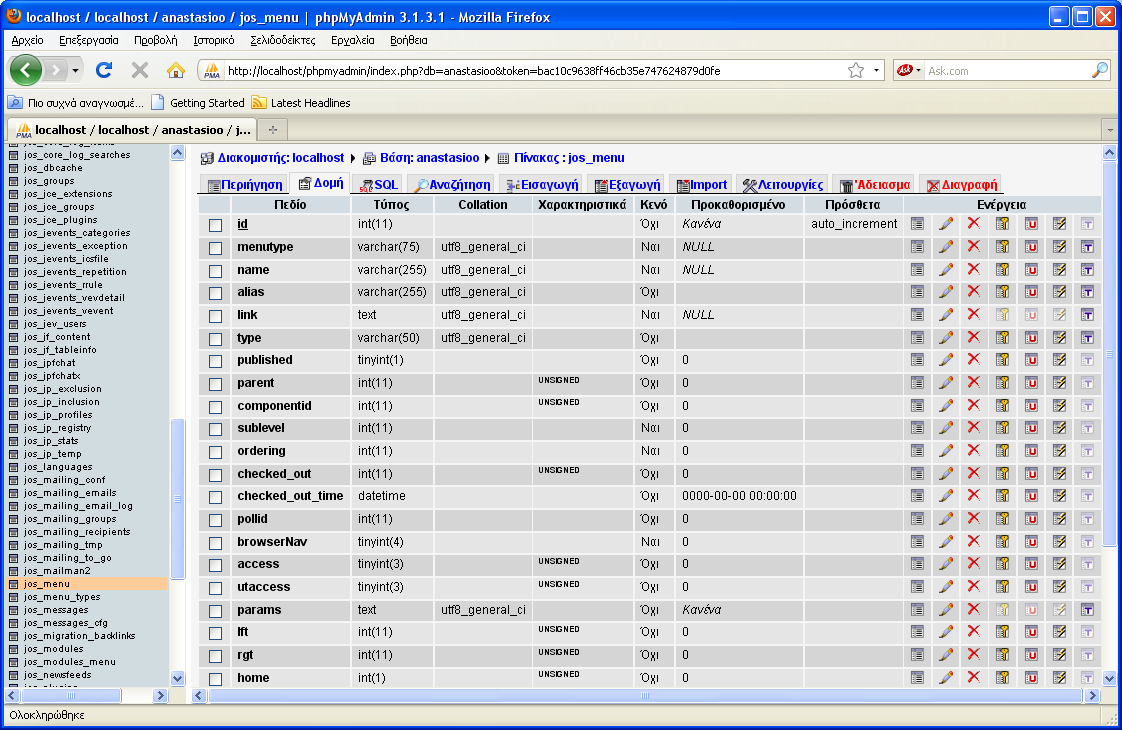
Task: Select the access row checkbox
Action: (x=215, y=565)
